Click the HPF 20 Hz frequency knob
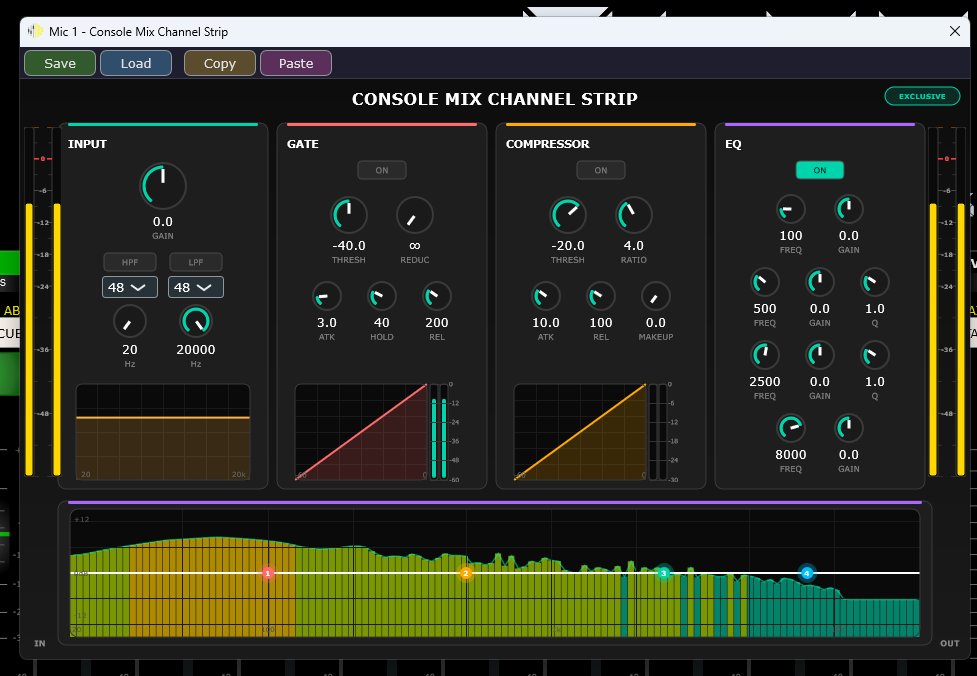The image size is (977, 676). [130, 321]
